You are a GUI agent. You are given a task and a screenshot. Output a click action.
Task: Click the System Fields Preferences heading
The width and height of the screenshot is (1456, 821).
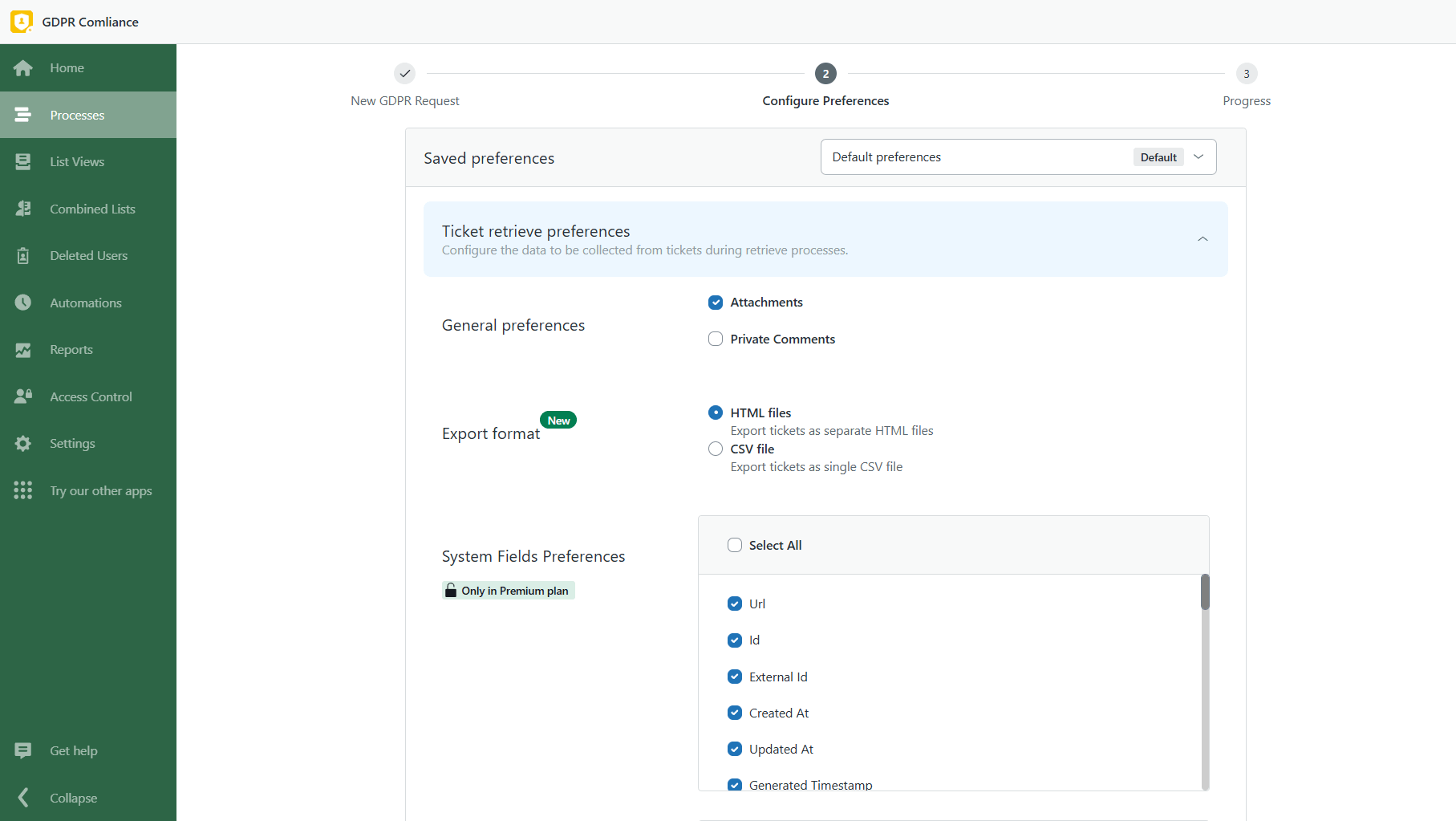pyautogui.click(x=533, y=556)
